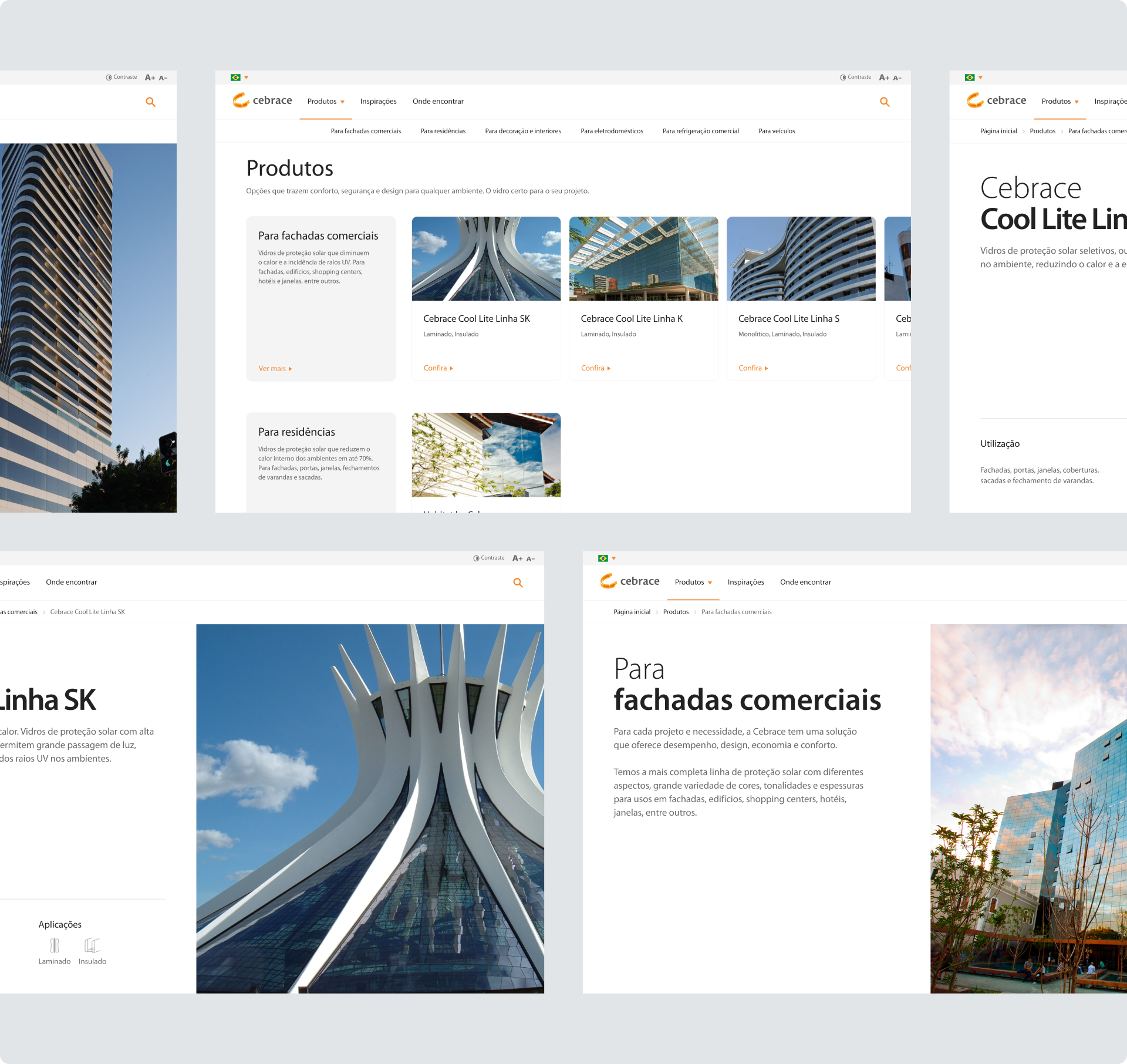The width and height of the screenshot is (1127, 1064).
Task: Select the Para decoração e interiores subnav item
Action: click(x=523, y=131)
